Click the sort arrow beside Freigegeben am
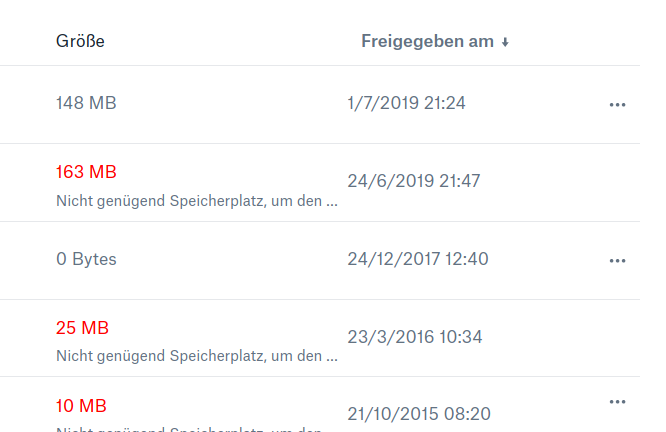Viewport: 666px width, 432px height. [505, 42]
